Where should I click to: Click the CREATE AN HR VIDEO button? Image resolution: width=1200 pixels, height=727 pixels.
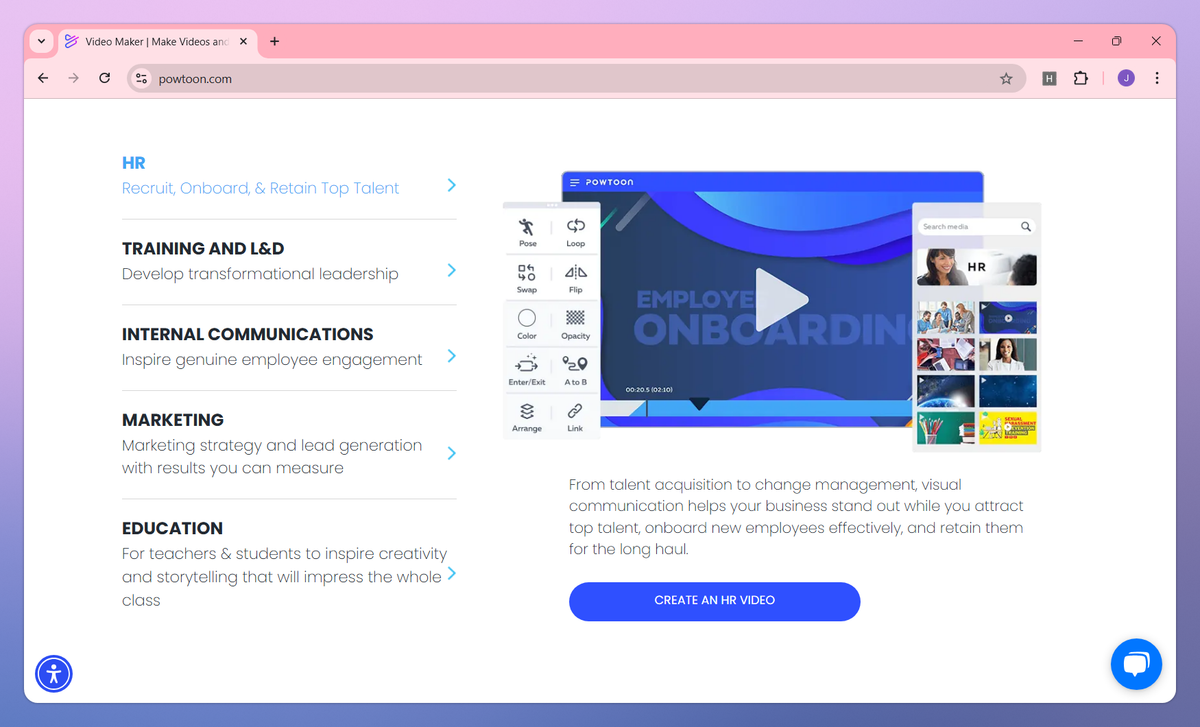point(715,601)
